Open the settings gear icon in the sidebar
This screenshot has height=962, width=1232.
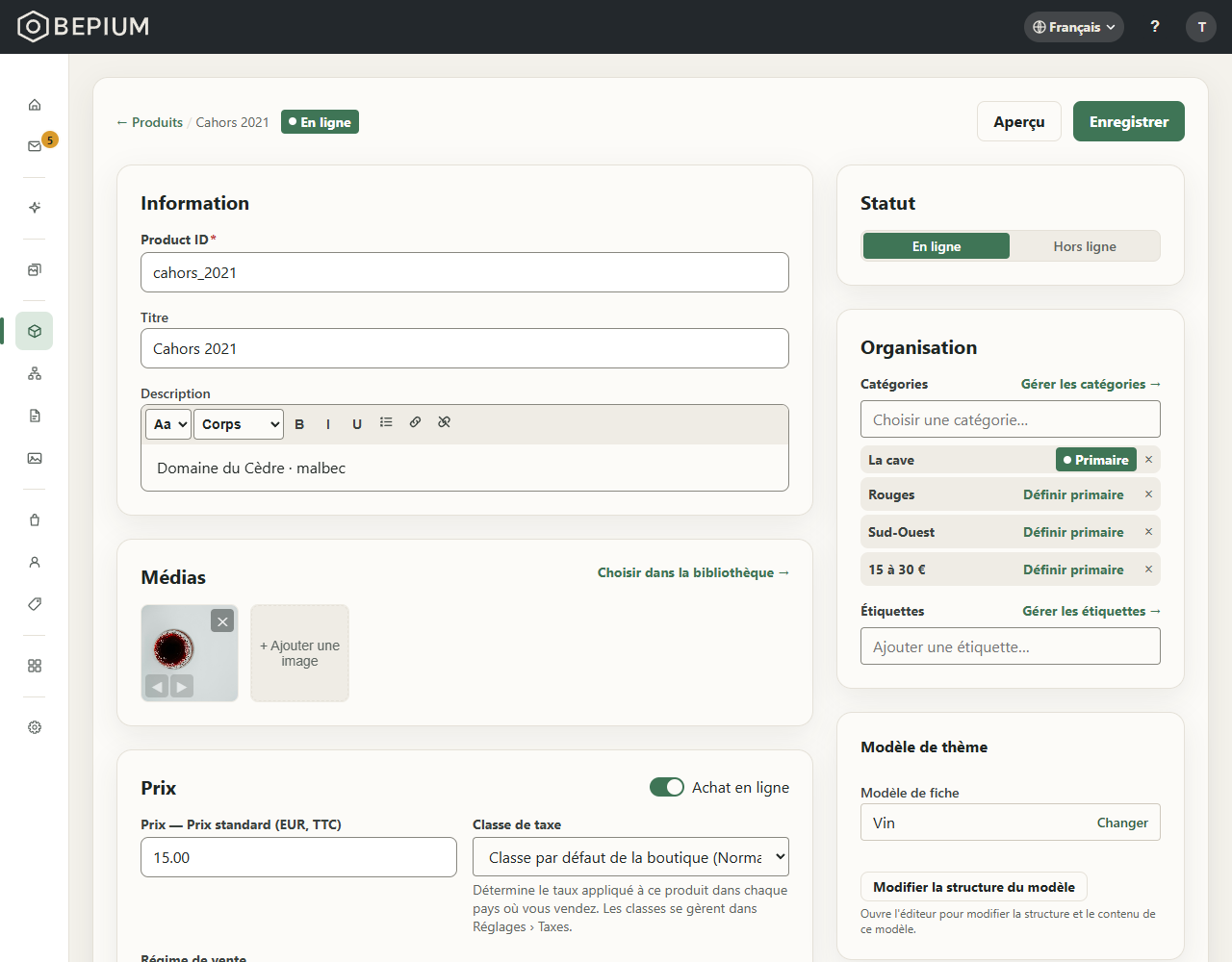pyautogui.click(x=35, y=727)
